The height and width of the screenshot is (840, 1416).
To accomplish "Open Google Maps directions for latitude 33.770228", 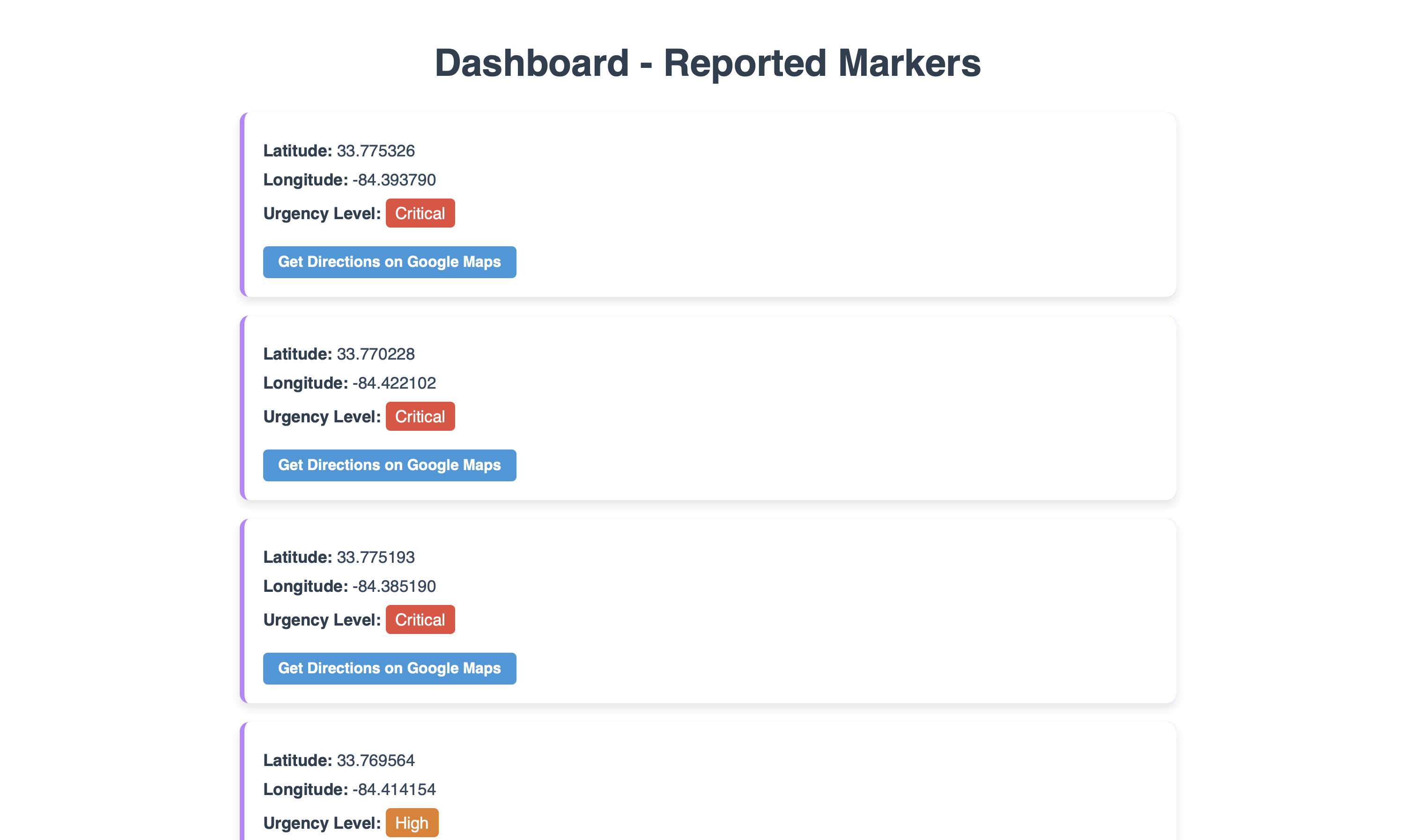I will tap(390, 465).
